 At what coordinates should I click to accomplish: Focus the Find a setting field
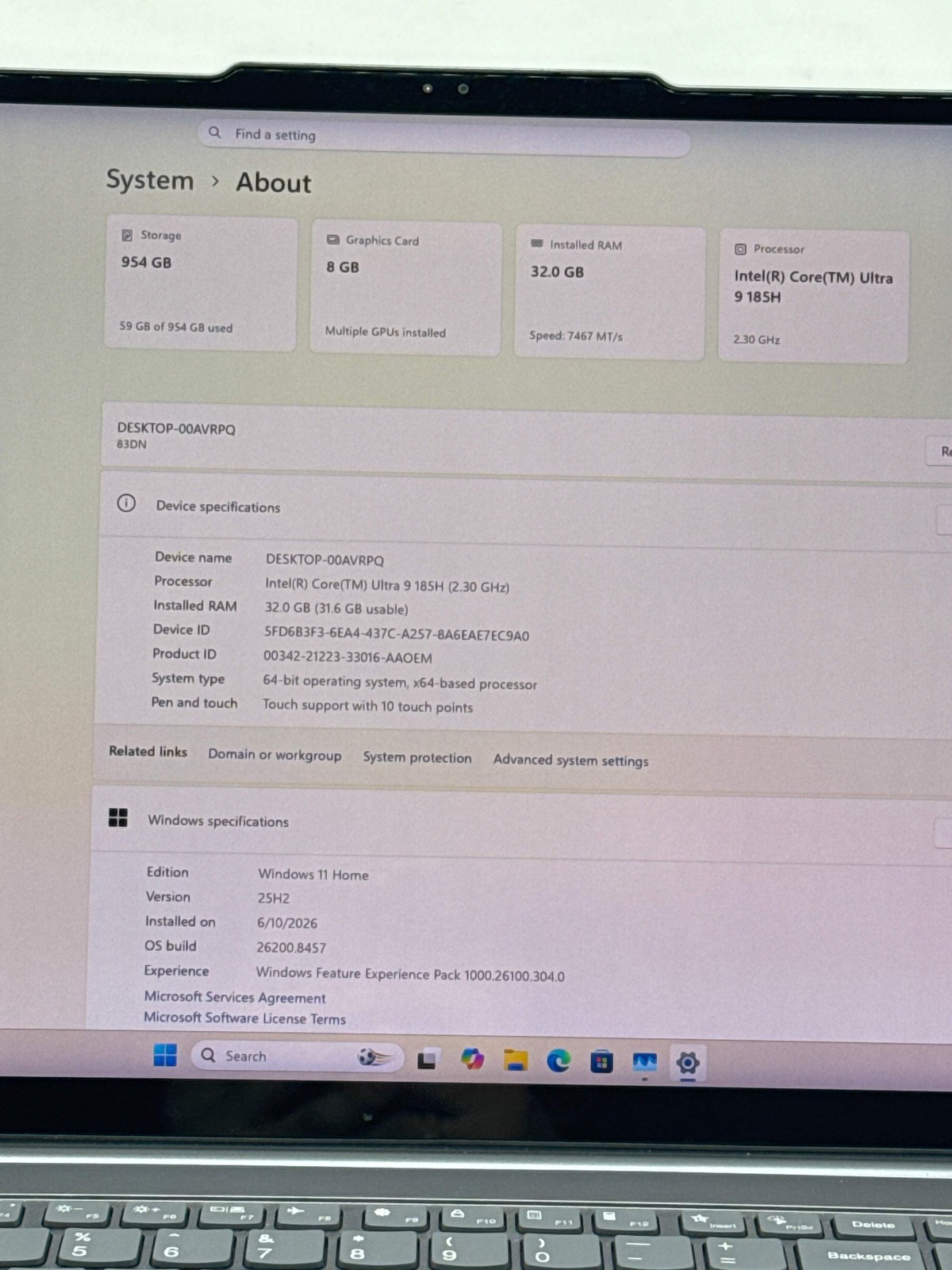click(x=444, y=138)
